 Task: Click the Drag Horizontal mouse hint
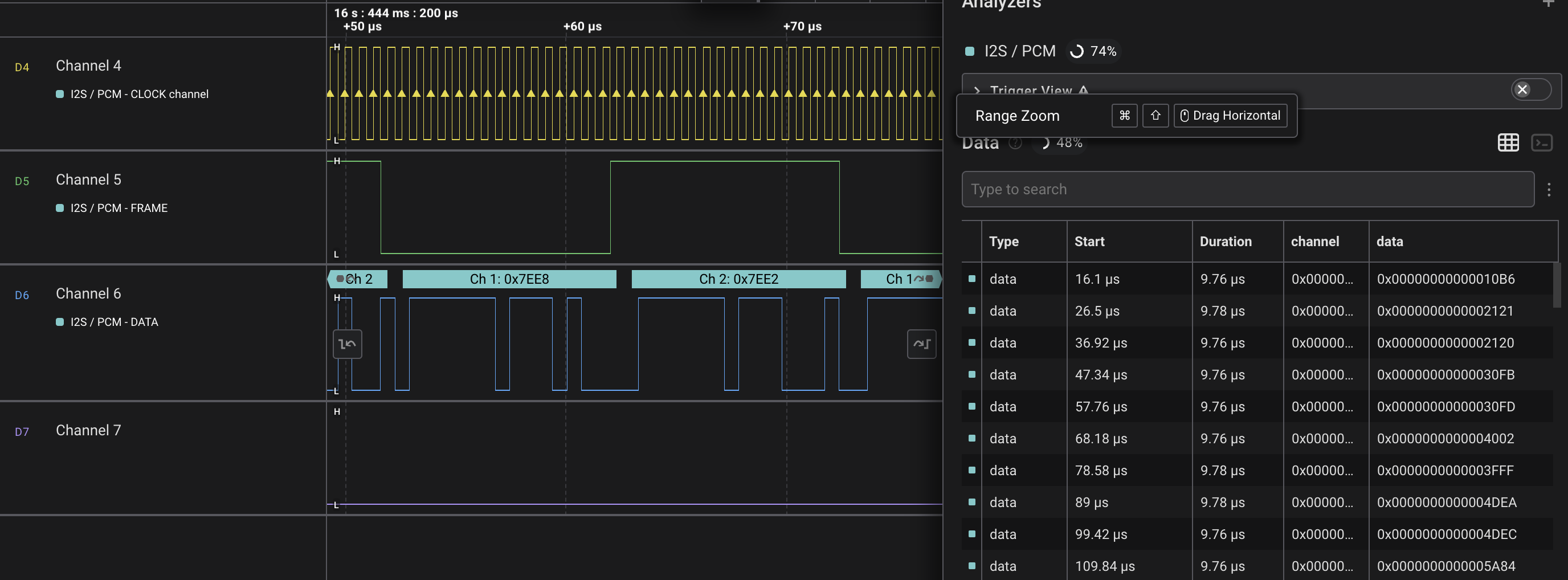pos(1230,116)
